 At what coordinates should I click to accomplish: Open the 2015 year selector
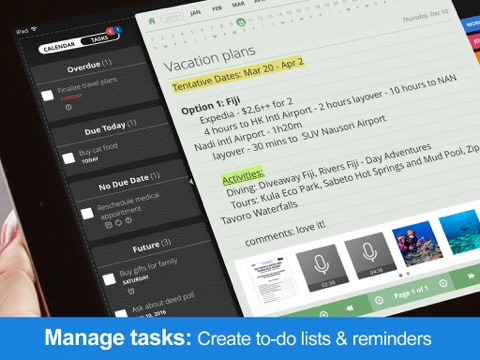(172, 18)
